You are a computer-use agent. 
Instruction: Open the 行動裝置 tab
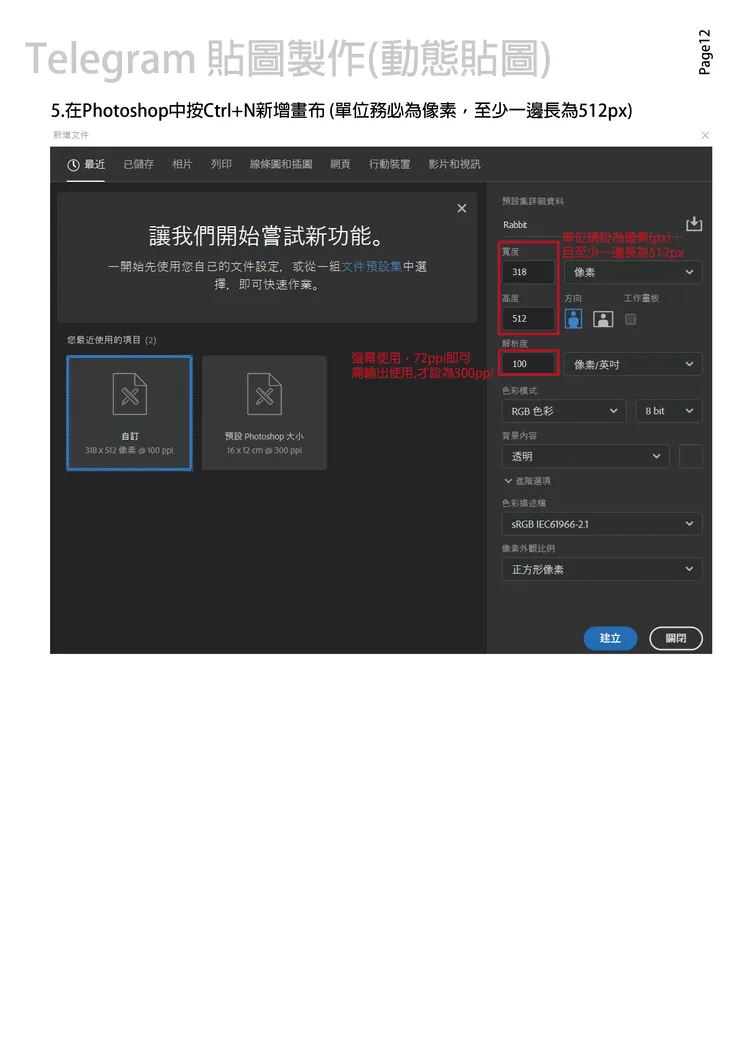pos(390,164)
